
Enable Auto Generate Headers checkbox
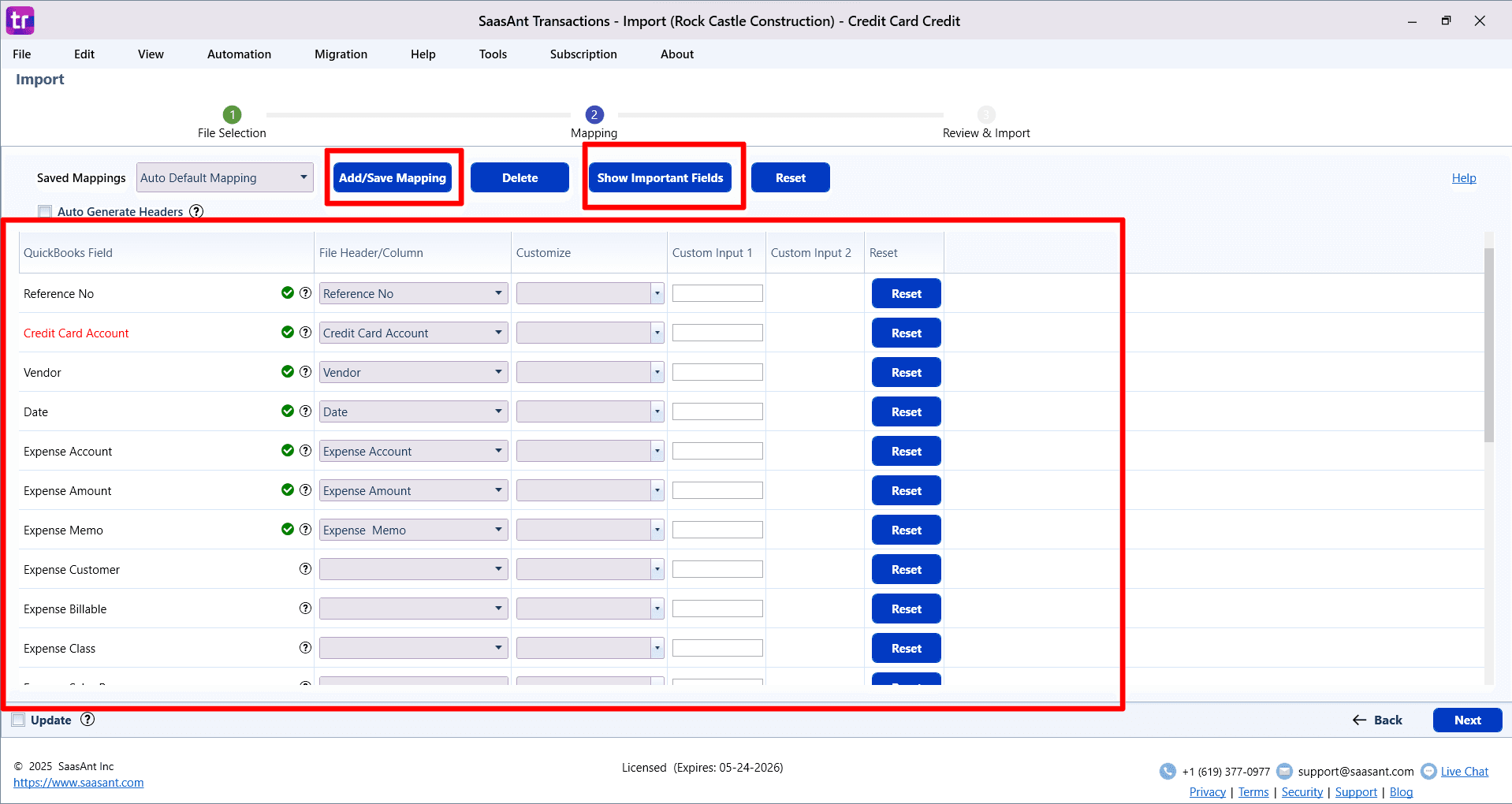[45, 211]
